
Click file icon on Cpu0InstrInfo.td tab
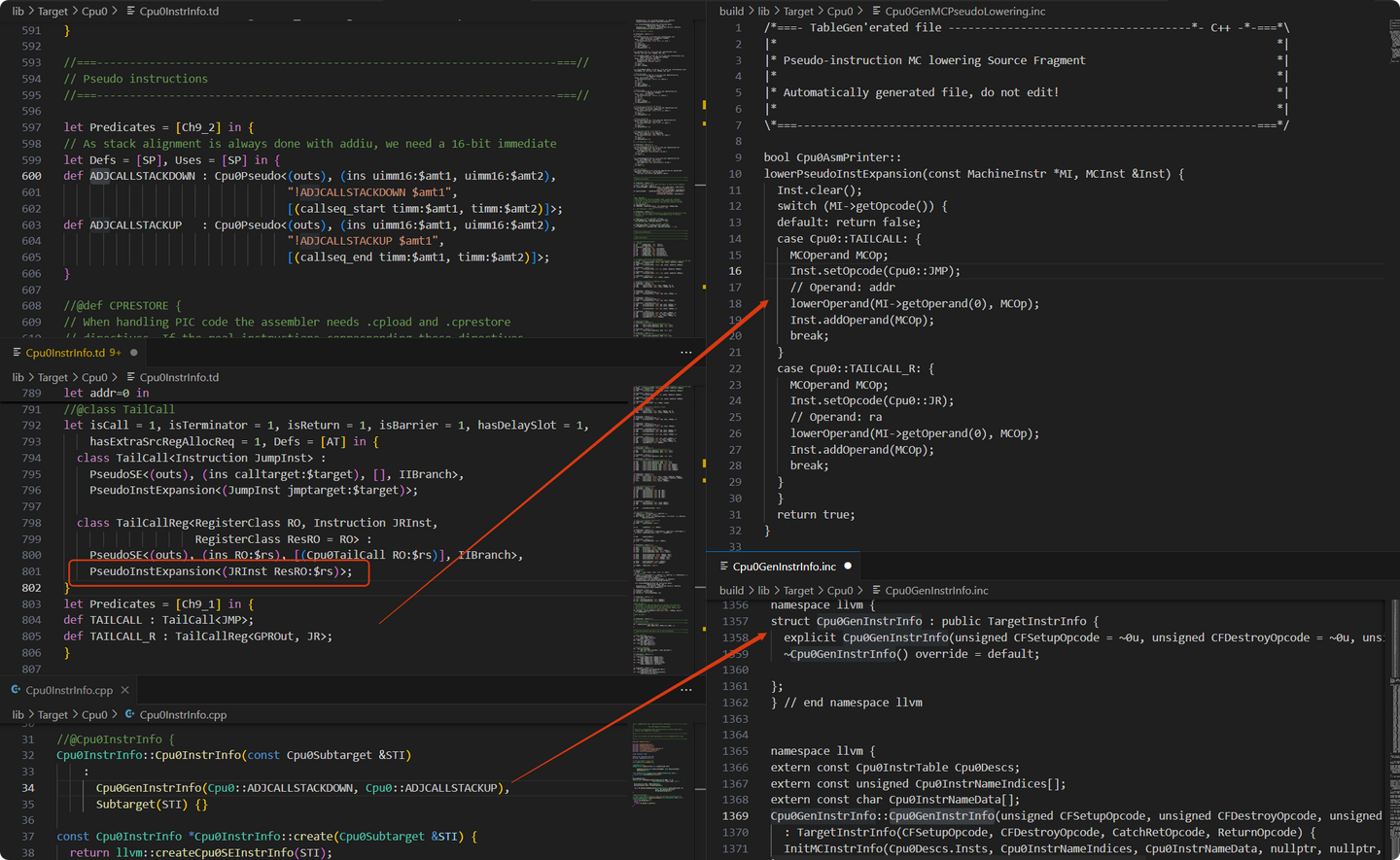pos(17,353)
